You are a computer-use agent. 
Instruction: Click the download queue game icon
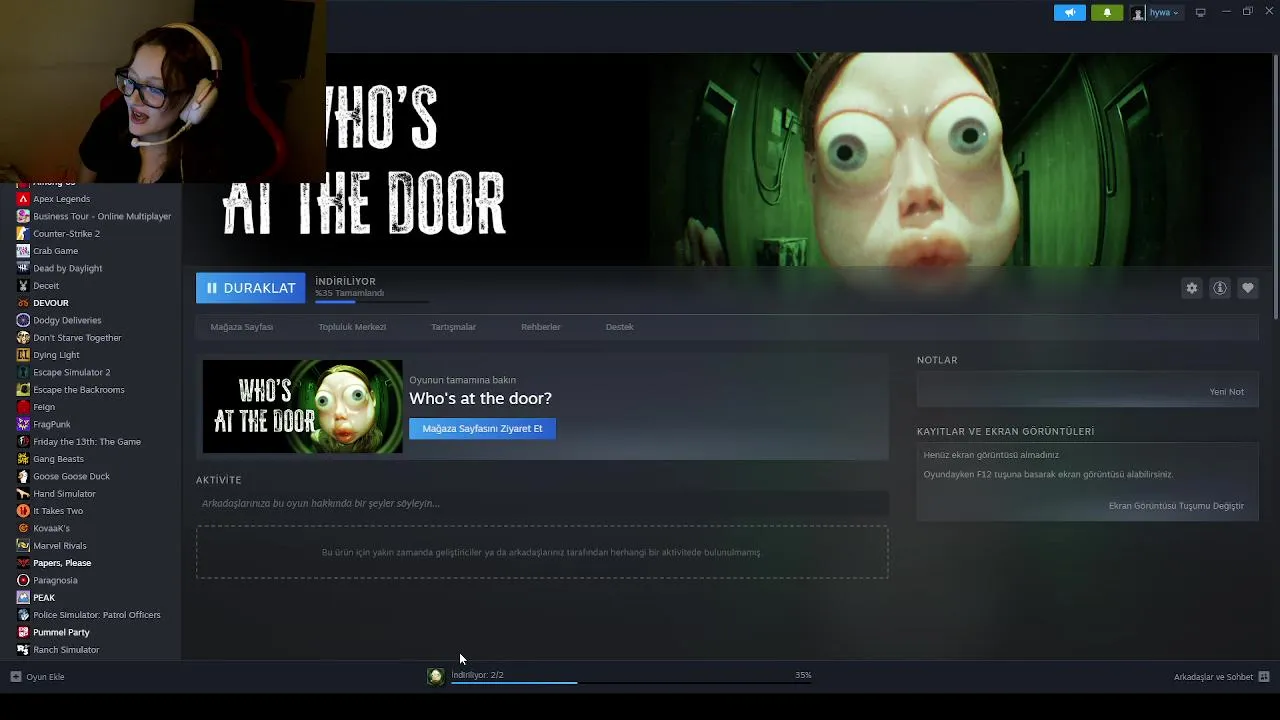[x=435, y=677]
